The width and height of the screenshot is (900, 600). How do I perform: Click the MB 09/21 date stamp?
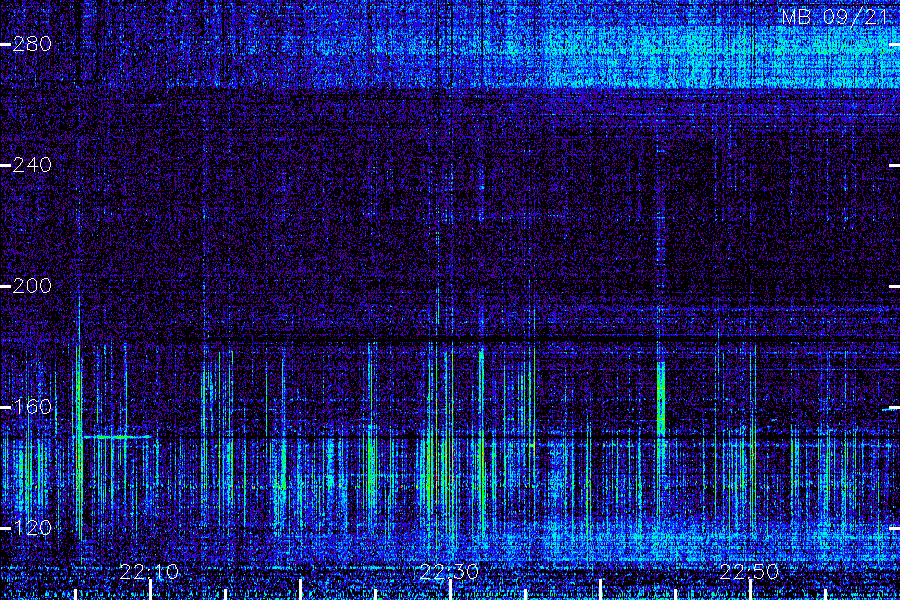835,17
